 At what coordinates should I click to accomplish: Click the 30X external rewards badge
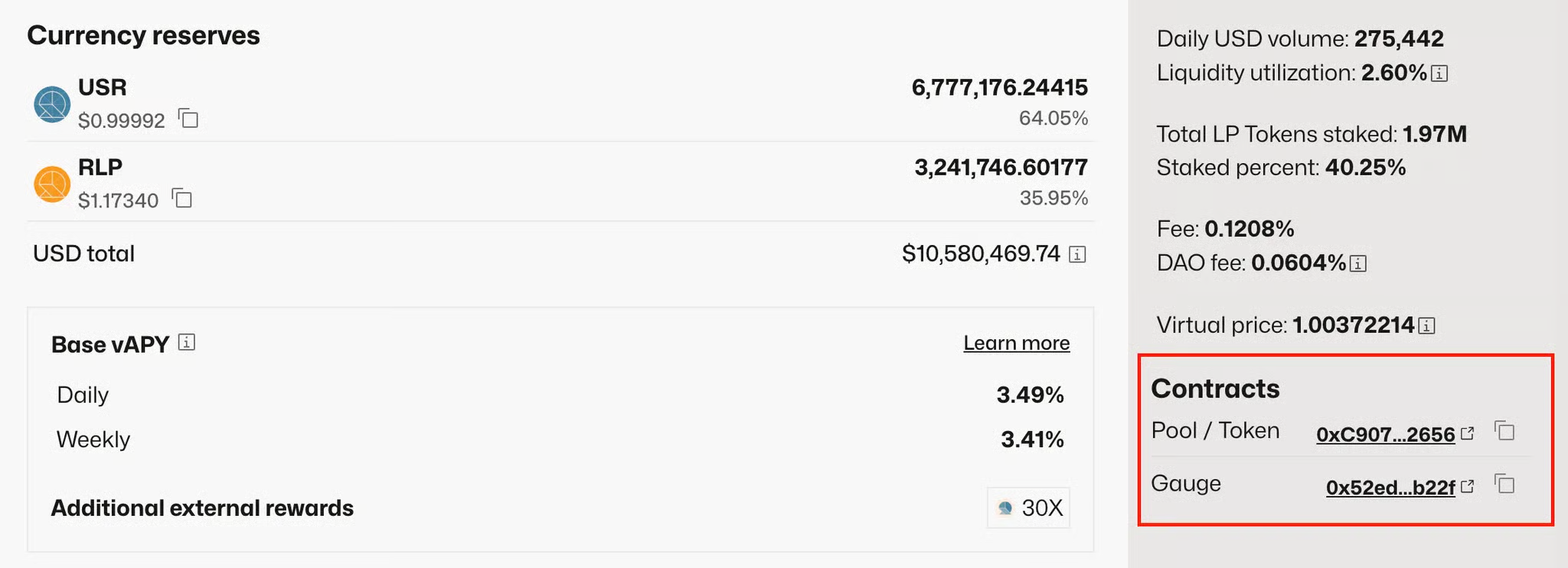tap(1028, 508)
